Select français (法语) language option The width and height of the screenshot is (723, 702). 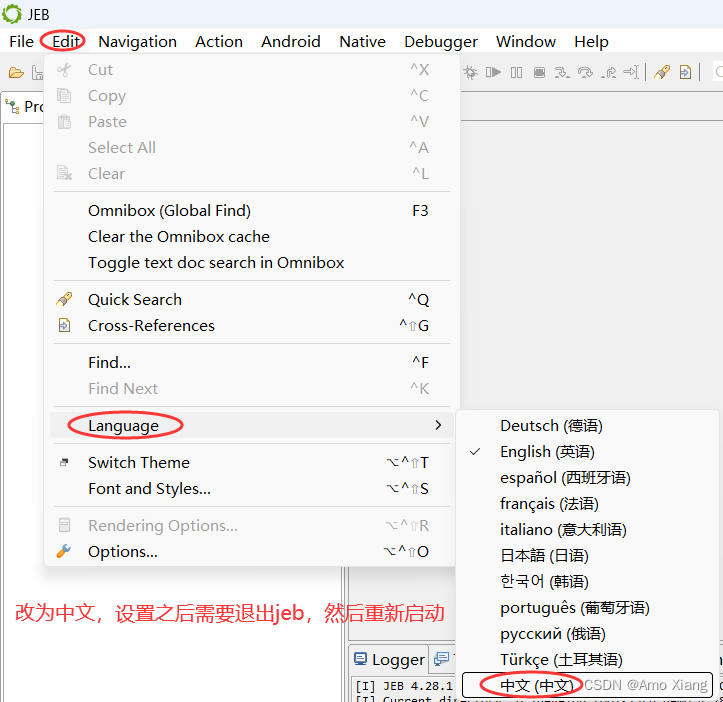click(x=587, y=504)
